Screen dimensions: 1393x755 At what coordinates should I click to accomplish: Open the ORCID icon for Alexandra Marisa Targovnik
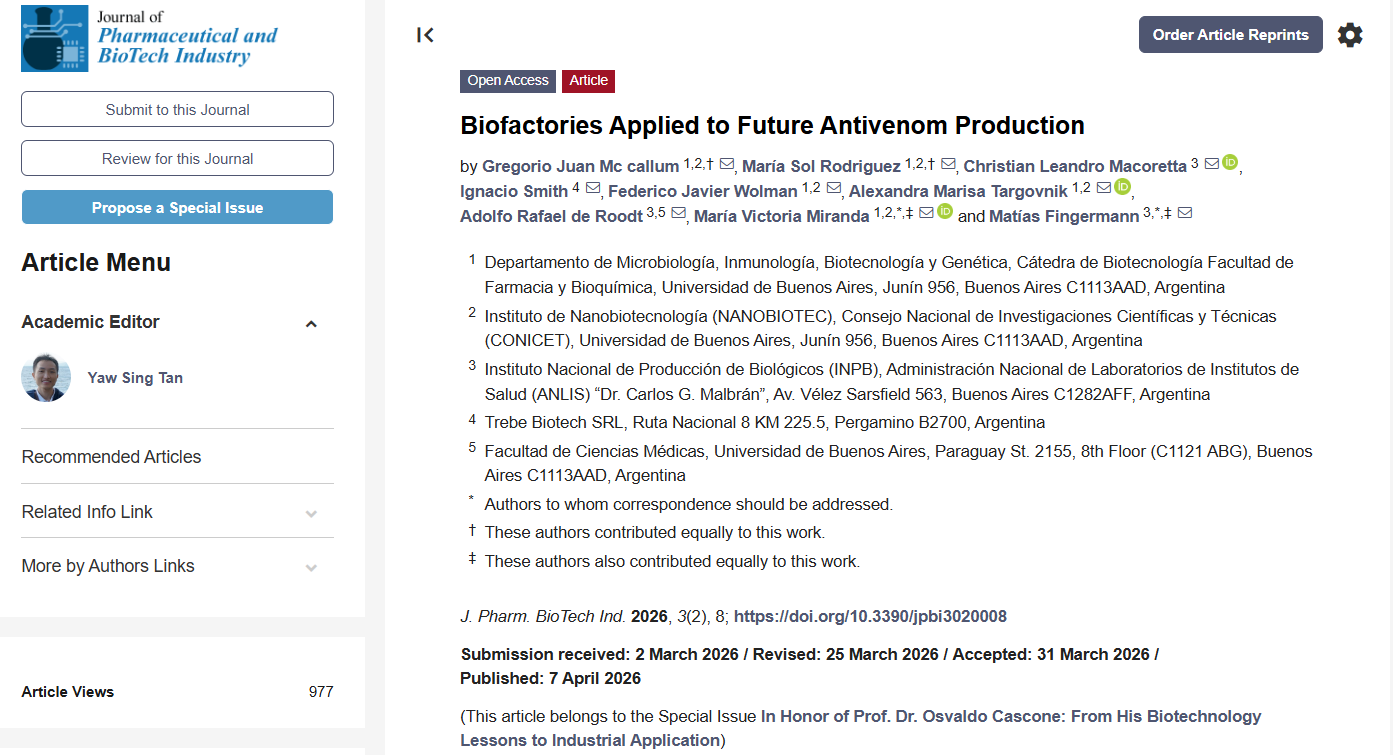(x=1122, y=187)
